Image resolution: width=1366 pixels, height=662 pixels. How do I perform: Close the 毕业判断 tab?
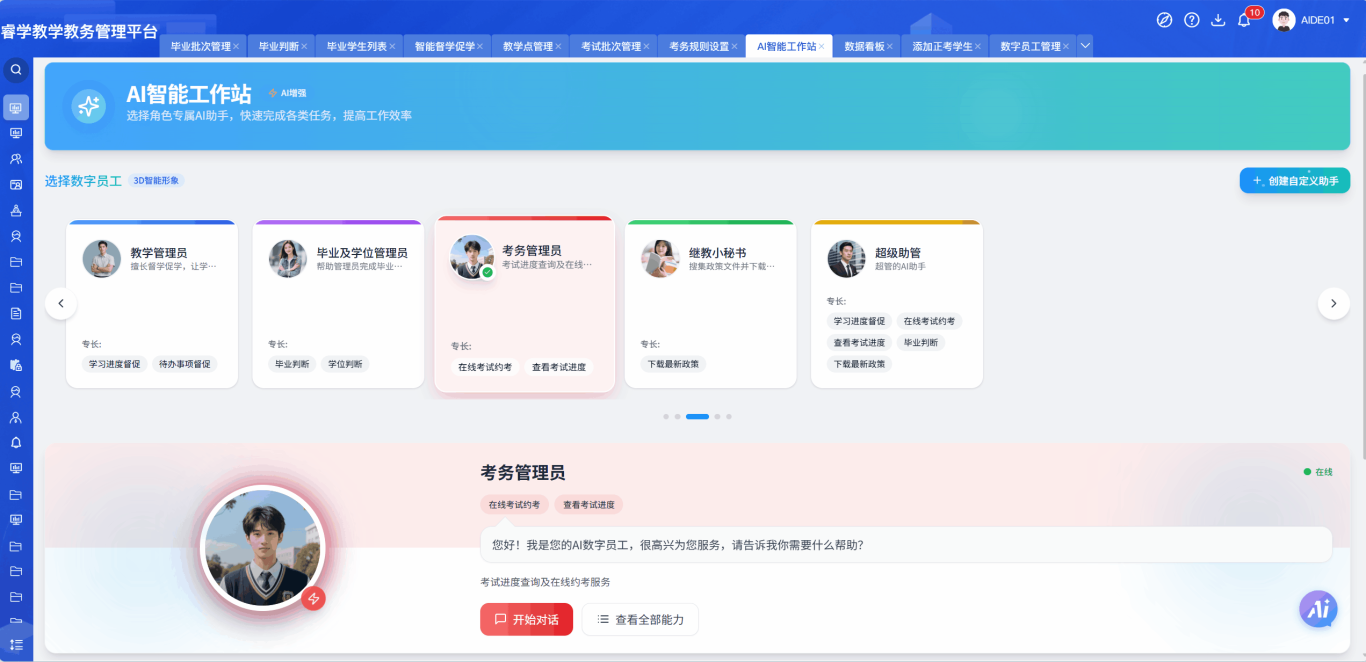point(304,47)
